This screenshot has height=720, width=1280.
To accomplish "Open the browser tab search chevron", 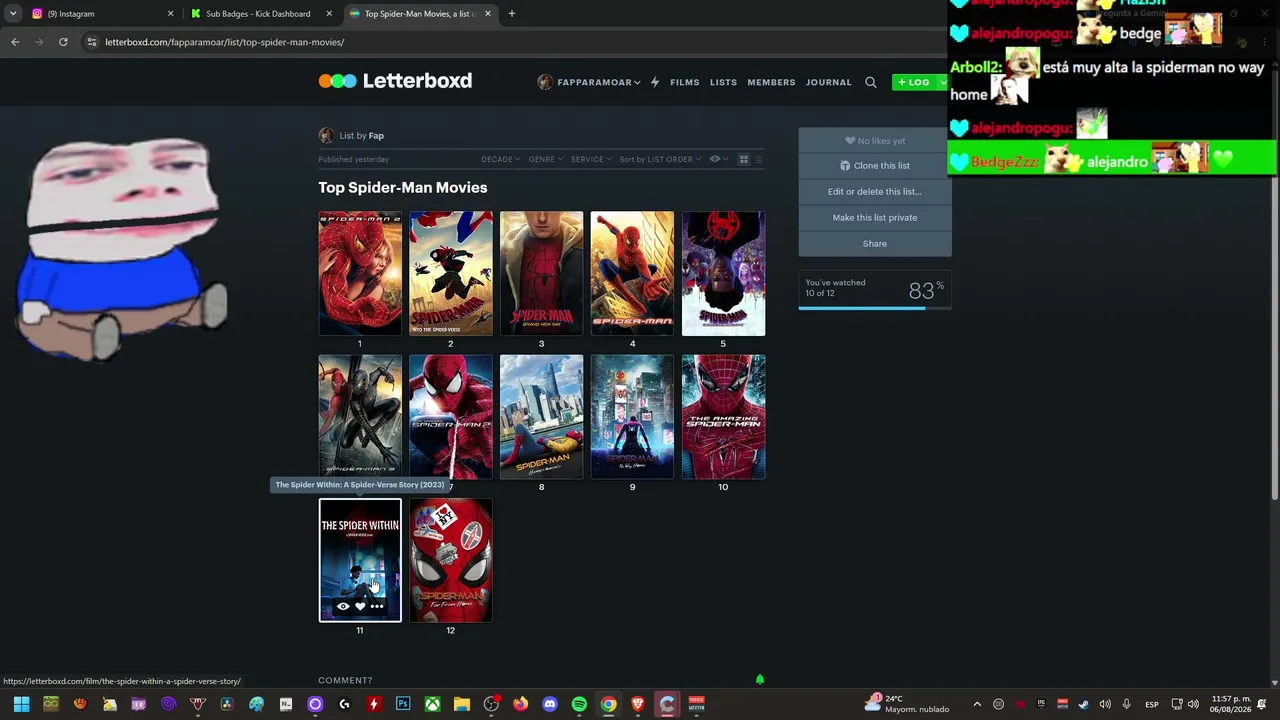I will coord(13,14).
